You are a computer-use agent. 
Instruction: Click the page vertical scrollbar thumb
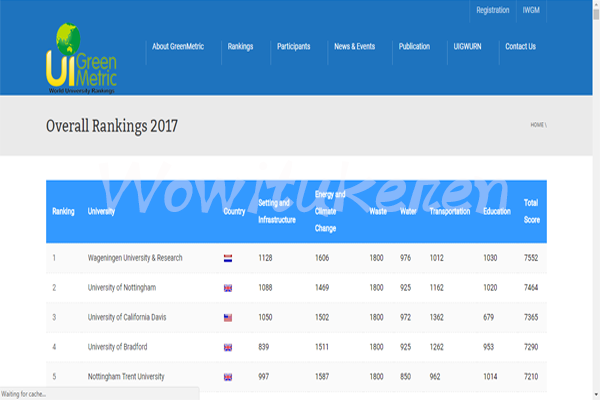(596, 14)
